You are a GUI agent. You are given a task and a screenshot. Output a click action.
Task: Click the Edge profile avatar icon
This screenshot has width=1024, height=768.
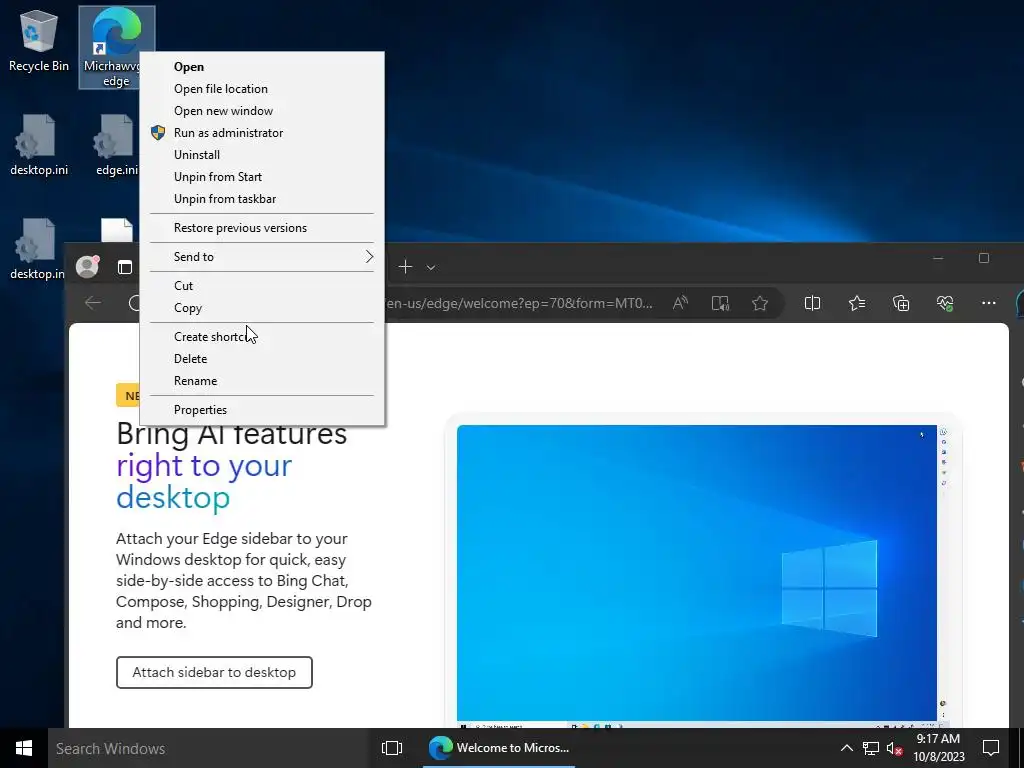(x=87, y=266)
